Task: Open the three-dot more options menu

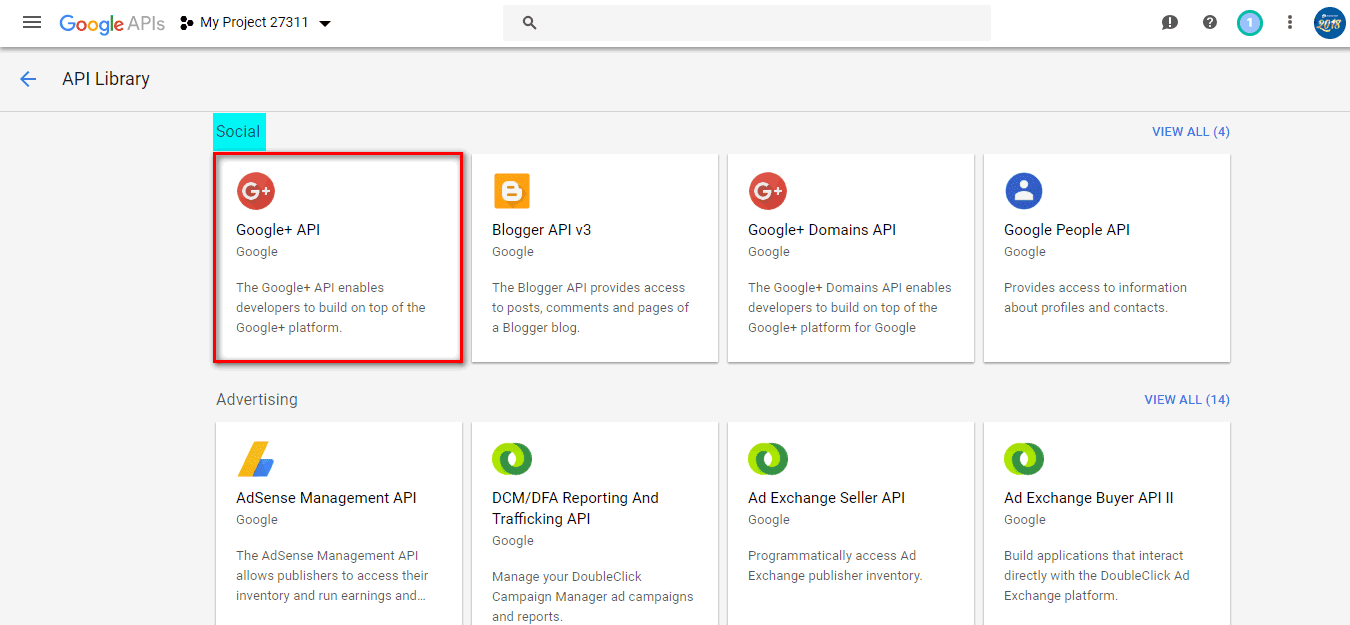Action: [x=1290, y=22]
